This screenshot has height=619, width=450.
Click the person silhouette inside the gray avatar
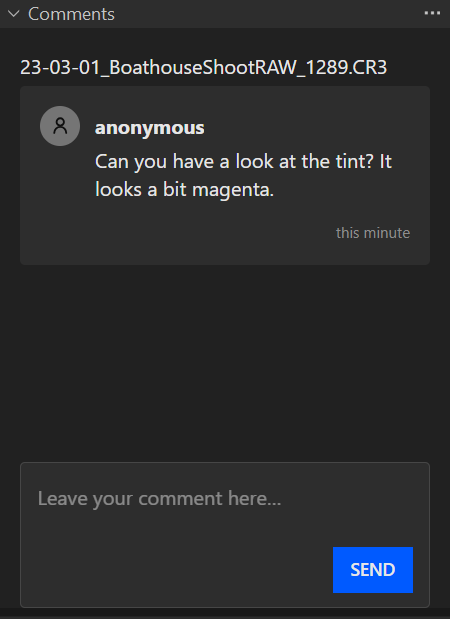pos(60,126)
